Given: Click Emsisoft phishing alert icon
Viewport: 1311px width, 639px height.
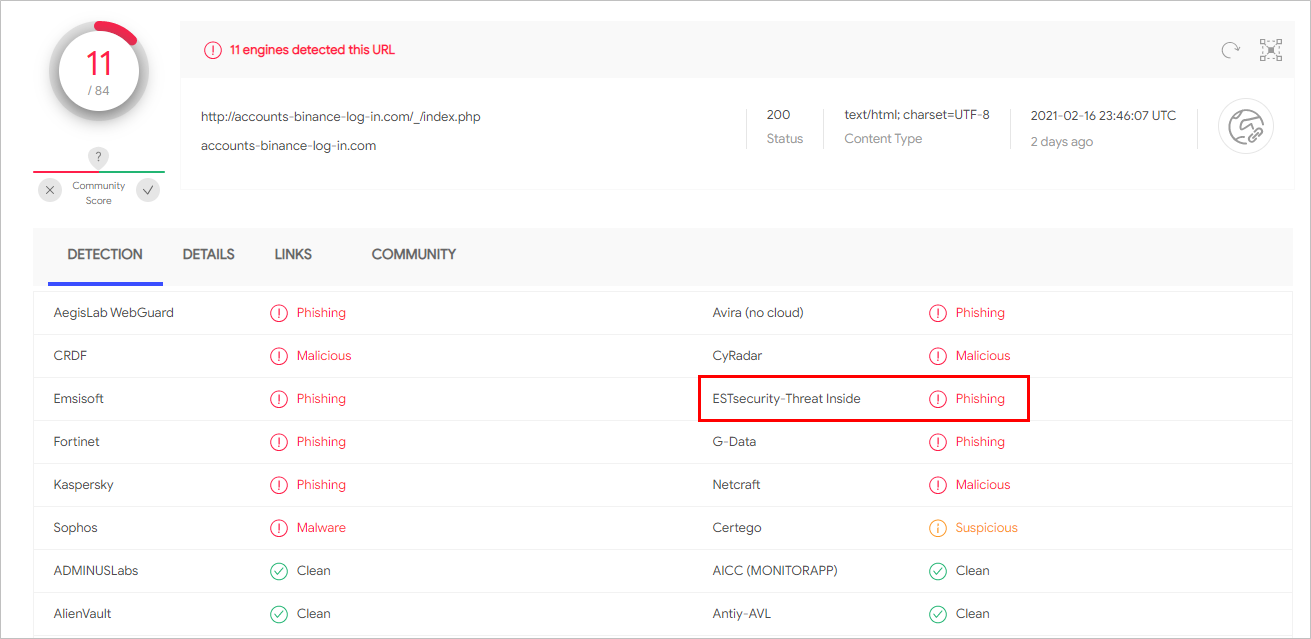Looking at the screenshot, I should pyautogui.click(x=279, y=399).
